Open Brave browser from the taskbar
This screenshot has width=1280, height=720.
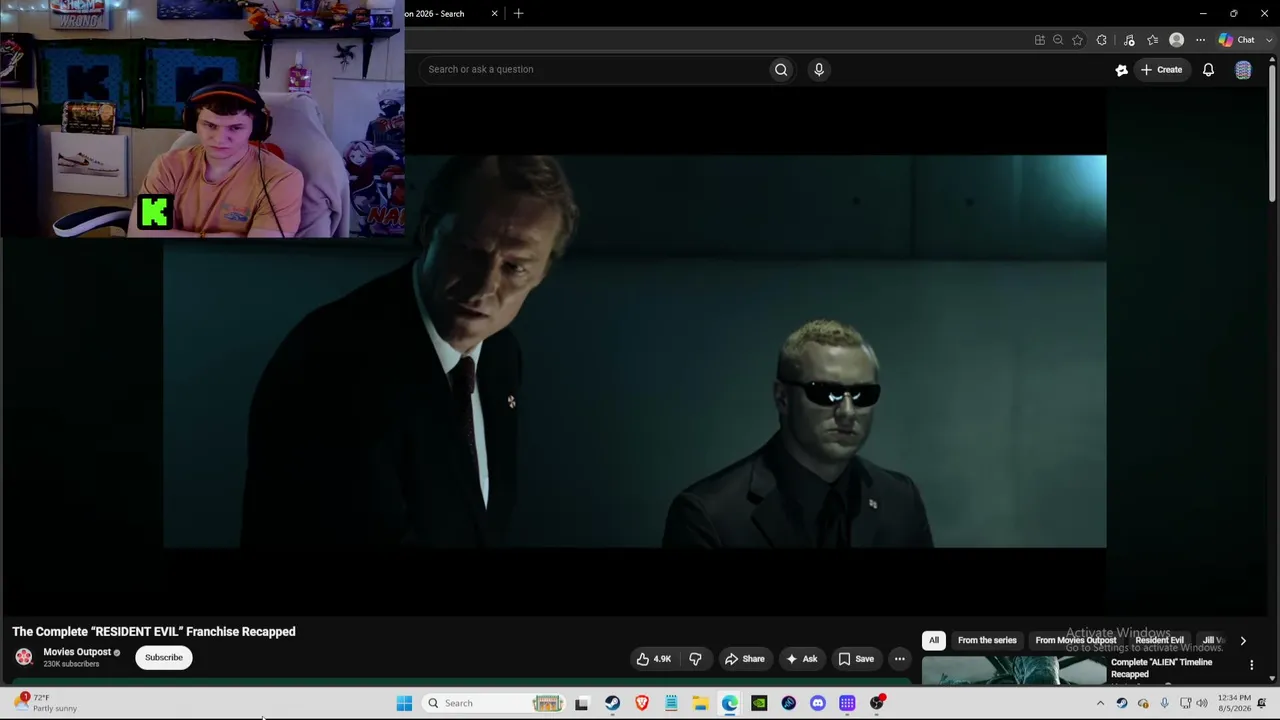coord(642,703)
